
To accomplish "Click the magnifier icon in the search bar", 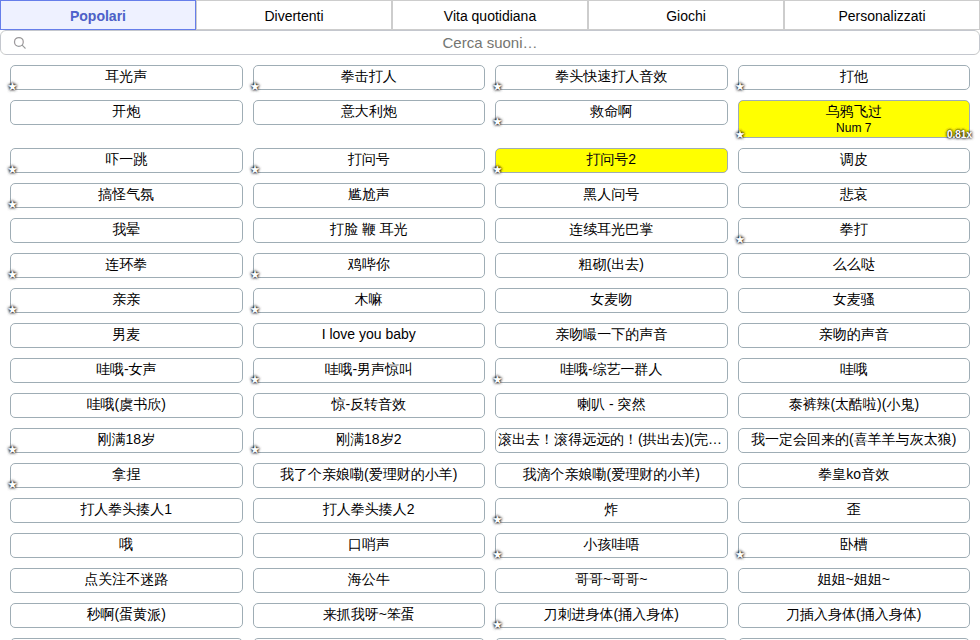I will pyautogui.click(x=20, y=43).
